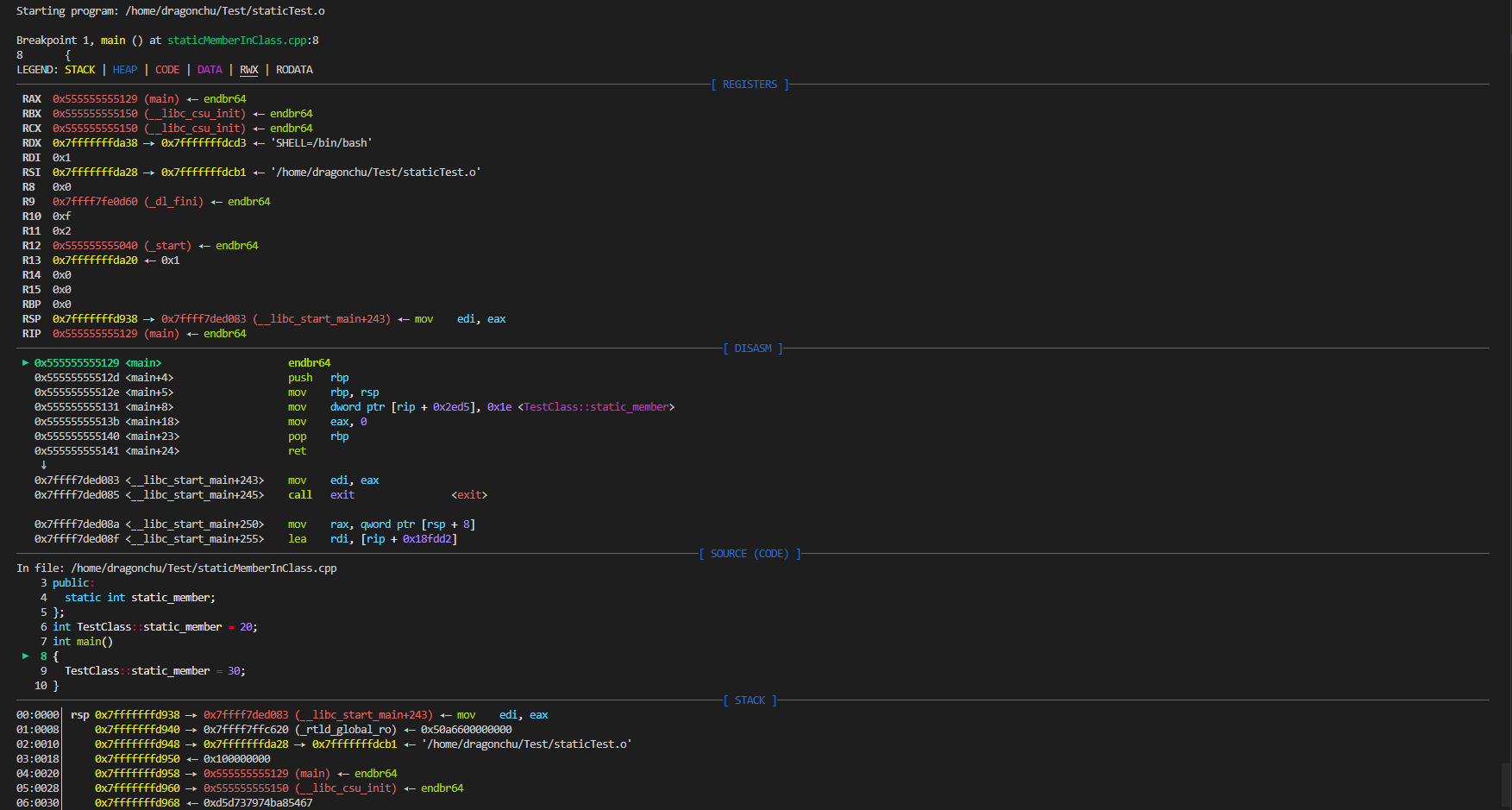Click the __libc_csu_init symbol in the RBX row

pos(195,114)
